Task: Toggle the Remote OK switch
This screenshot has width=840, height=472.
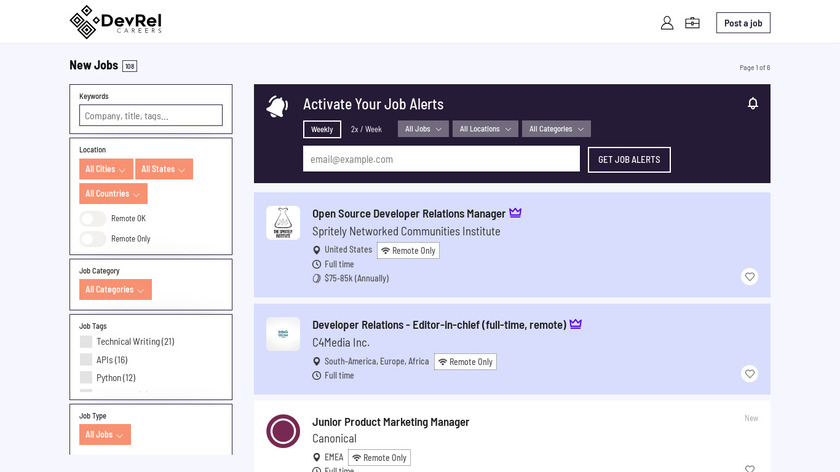Action: (x=93, y=219)
